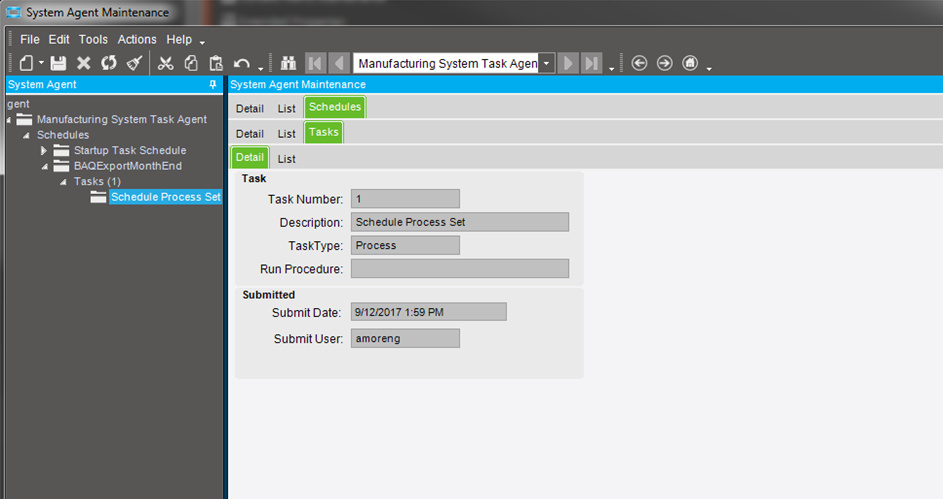
Task: Open the Tools menu
Action: (x=93, y=39)
